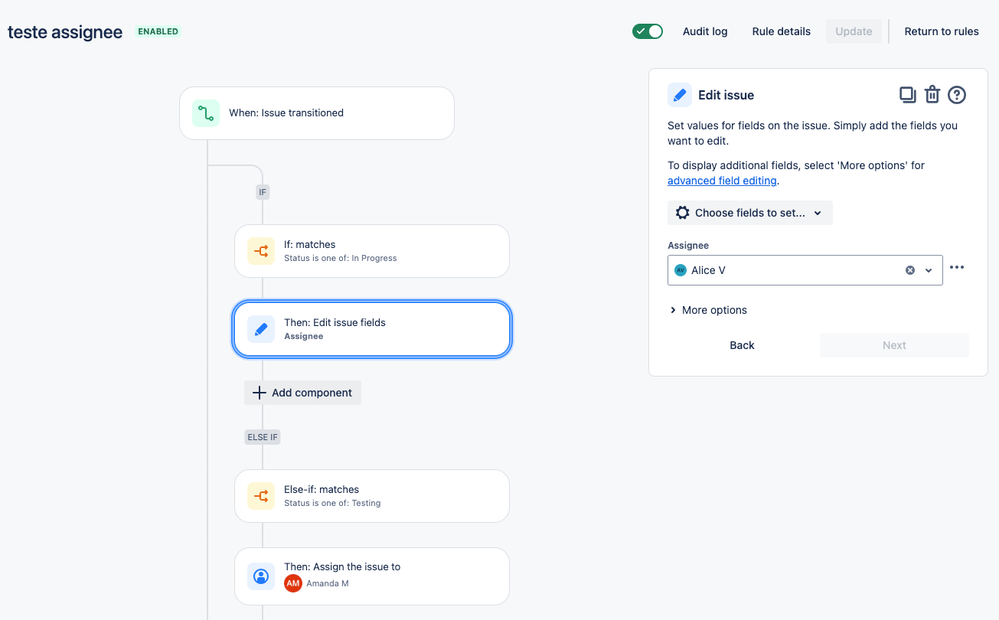The width and height of the screenshot is (999, 620).
Task: Select the Then: Assign the issue to card
Action: click(372, 576)
